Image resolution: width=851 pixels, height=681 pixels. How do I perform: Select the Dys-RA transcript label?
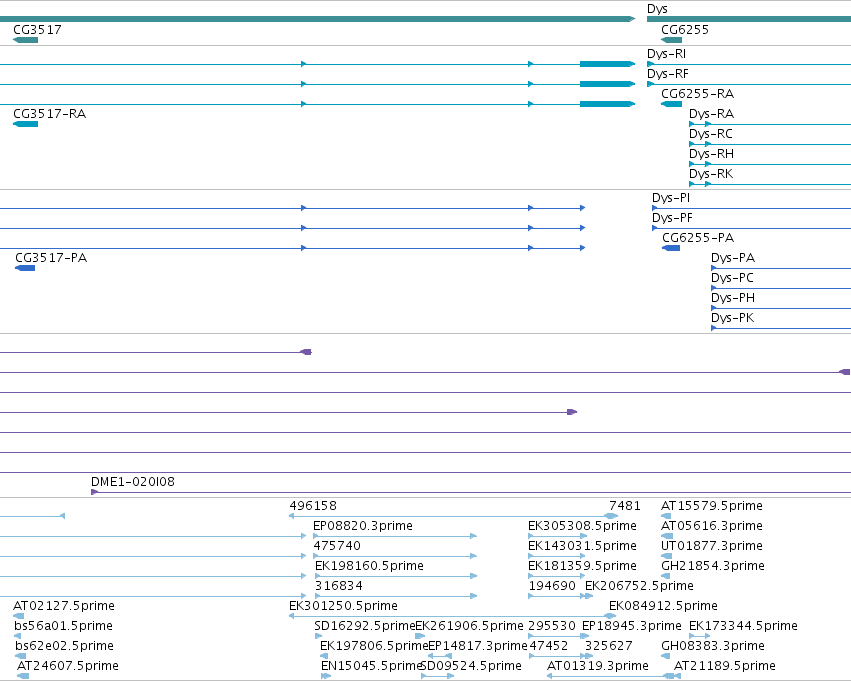point(712,114)
